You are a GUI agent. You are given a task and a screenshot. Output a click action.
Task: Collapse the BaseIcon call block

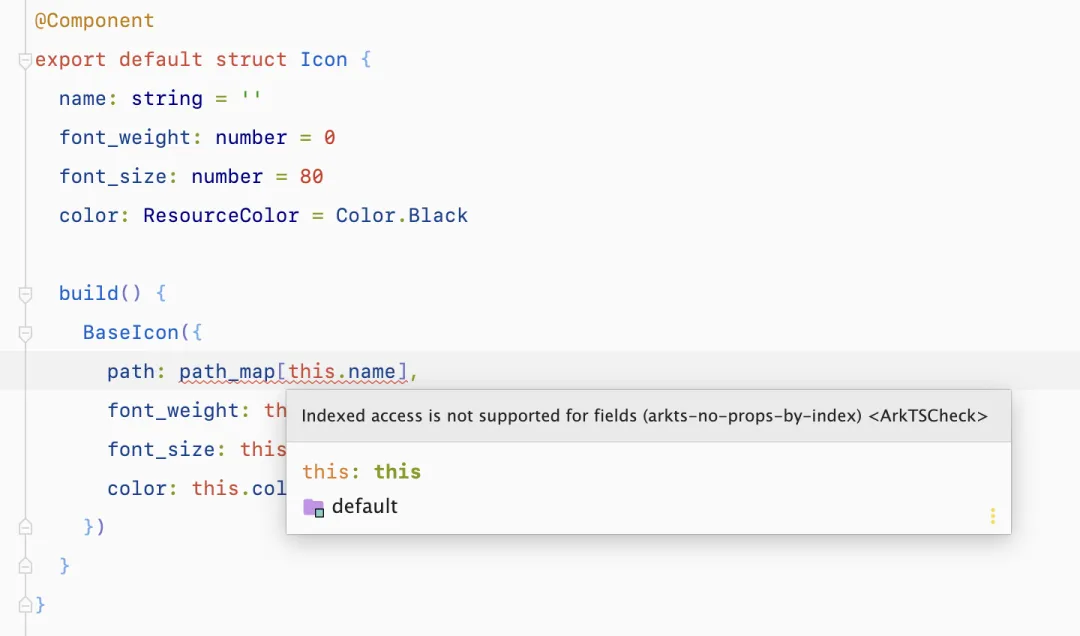coord(25,333)
